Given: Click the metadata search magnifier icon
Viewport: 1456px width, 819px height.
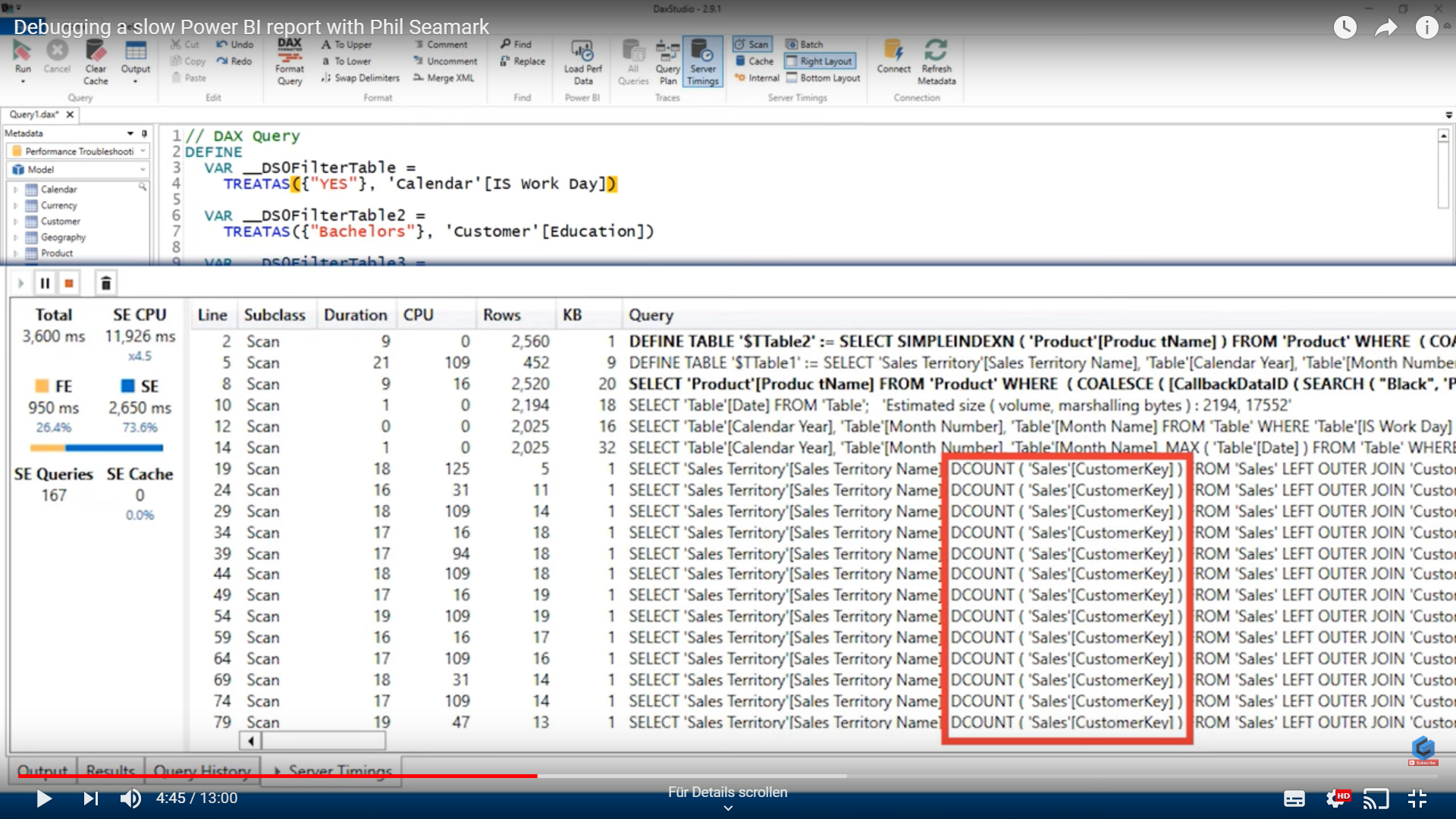Looking at the screenshot, I should click(x=142, y=187).
